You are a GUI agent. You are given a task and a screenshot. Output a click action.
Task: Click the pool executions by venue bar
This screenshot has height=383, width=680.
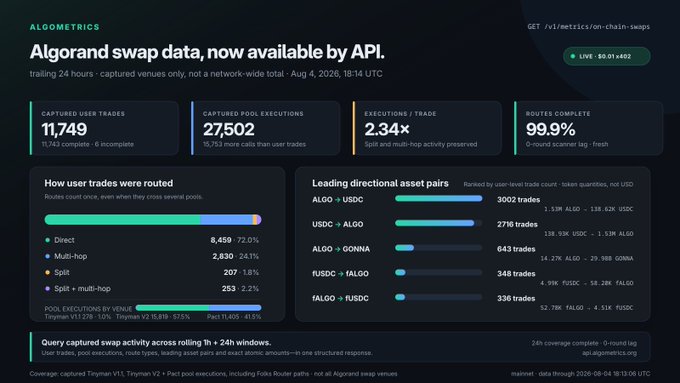198,308
